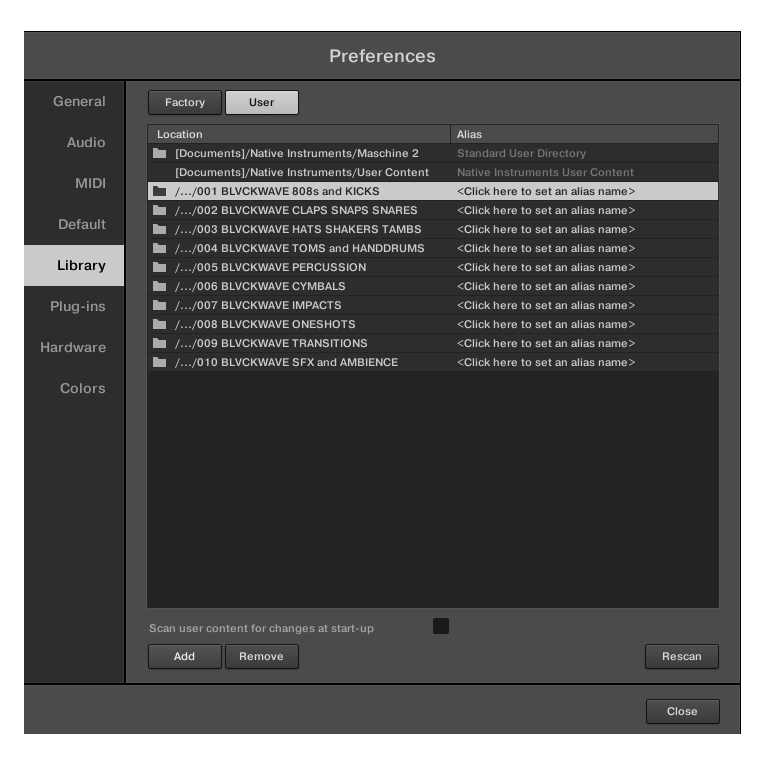765x765 pixels.
Task: Open the Audio preferences page
Action: coord(86,142)
